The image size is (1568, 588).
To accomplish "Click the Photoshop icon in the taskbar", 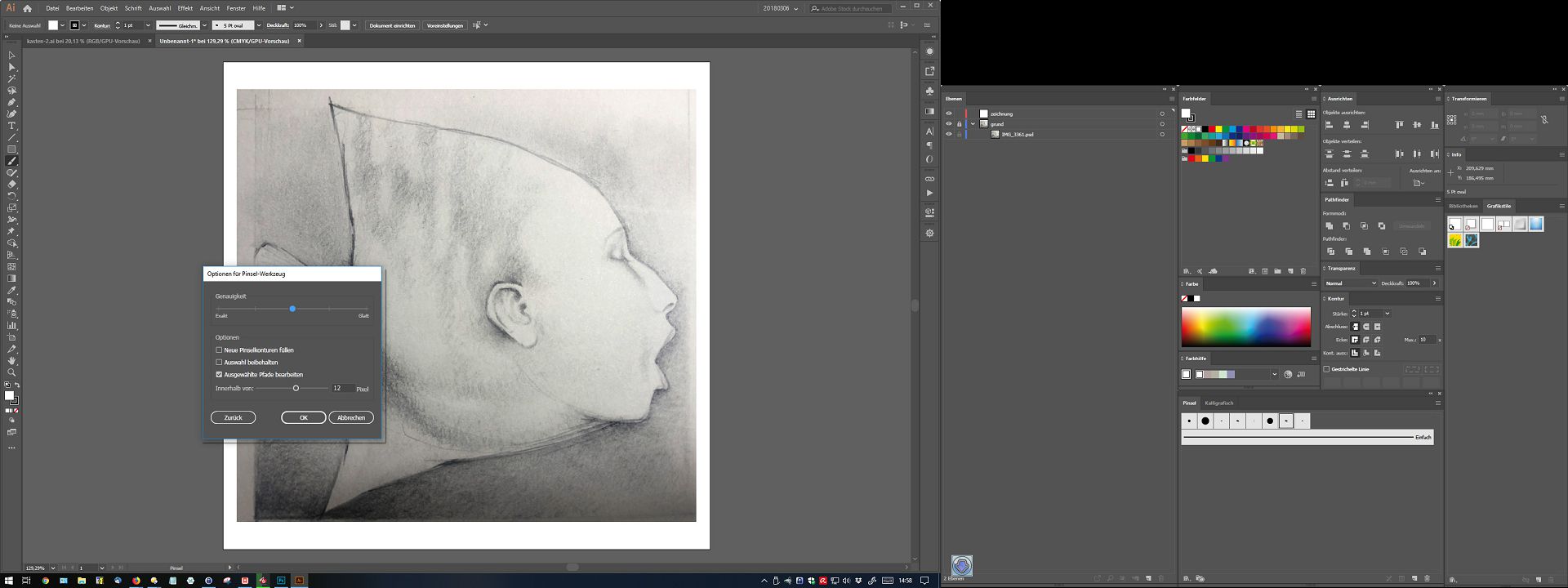I will (x=281, y=581).
